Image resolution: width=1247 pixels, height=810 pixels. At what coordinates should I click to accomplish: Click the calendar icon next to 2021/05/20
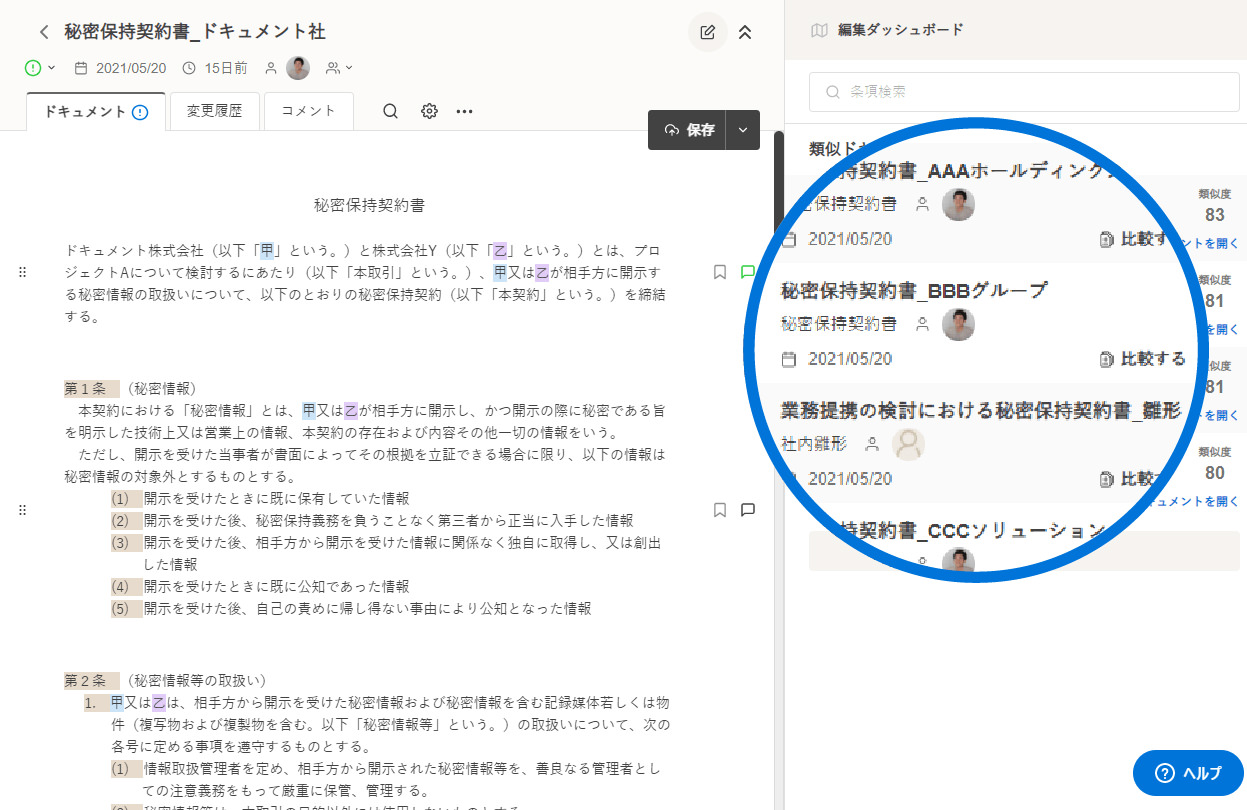(x=81, y=68)
